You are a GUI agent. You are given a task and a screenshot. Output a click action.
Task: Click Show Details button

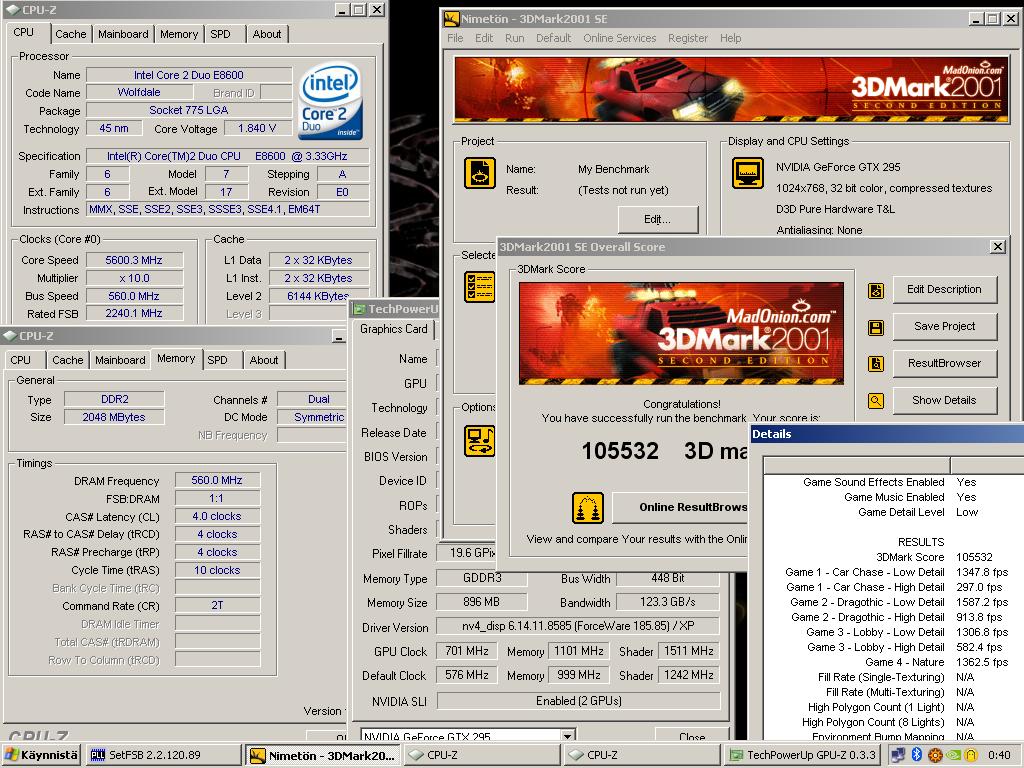pyautogui.click(x=944, y=400)
